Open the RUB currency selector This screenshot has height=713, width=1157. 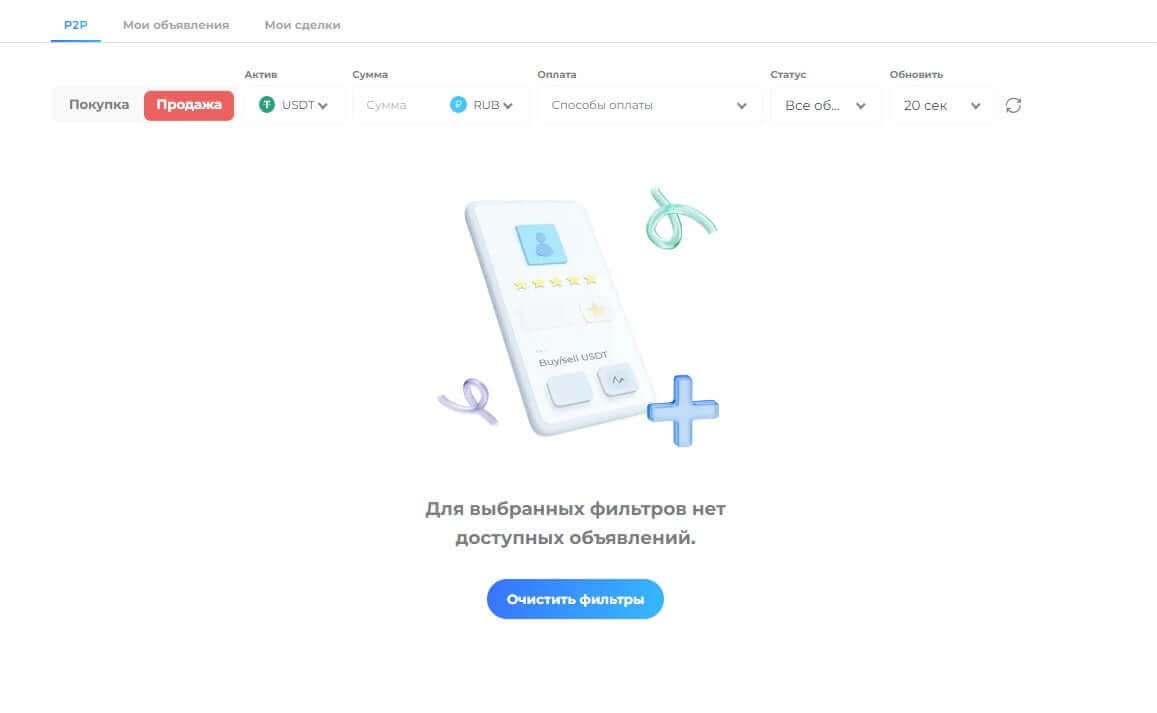pyautogui.click(x=481, y=105)
